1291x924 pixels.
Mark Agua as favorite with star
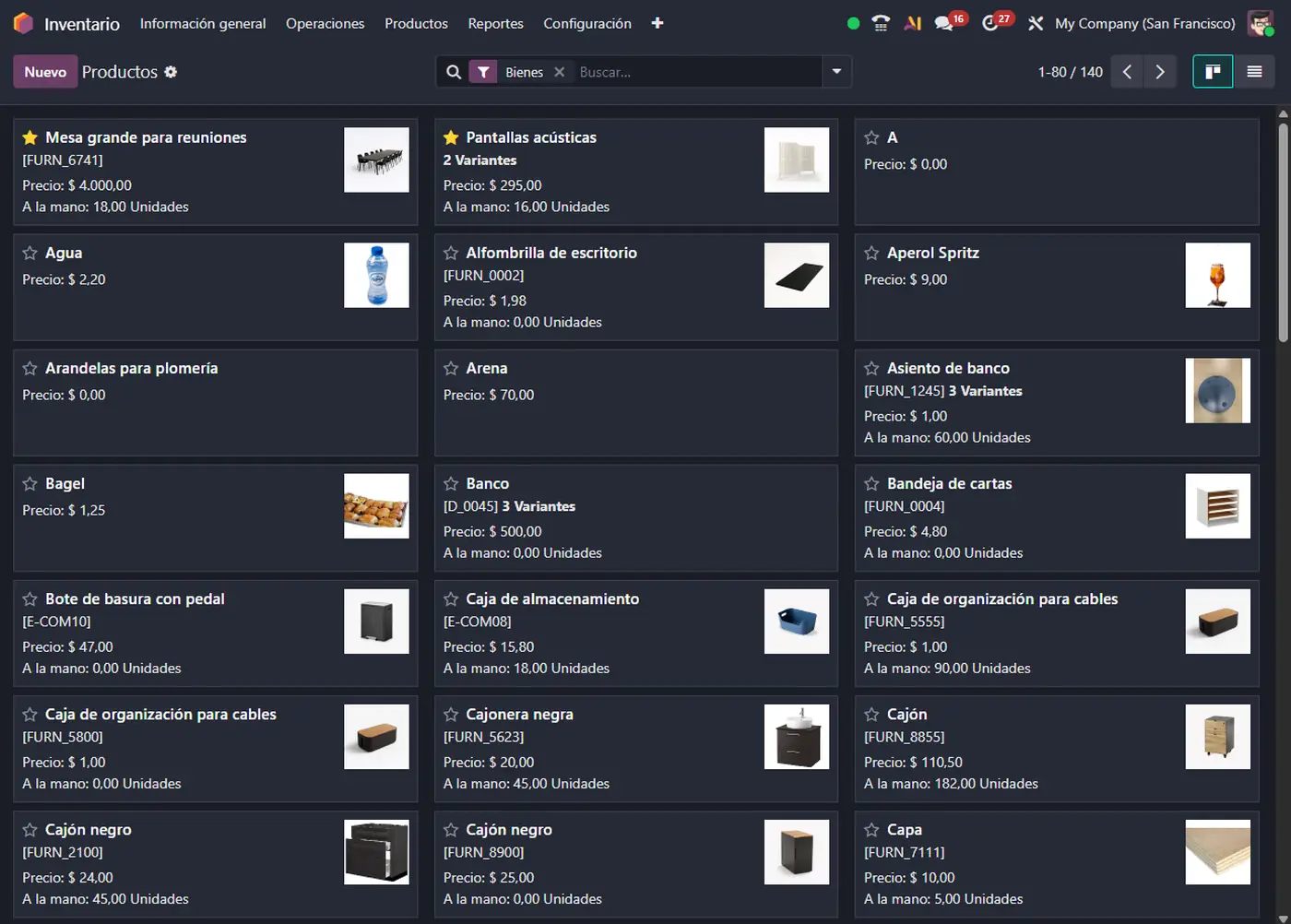[30, 253]
